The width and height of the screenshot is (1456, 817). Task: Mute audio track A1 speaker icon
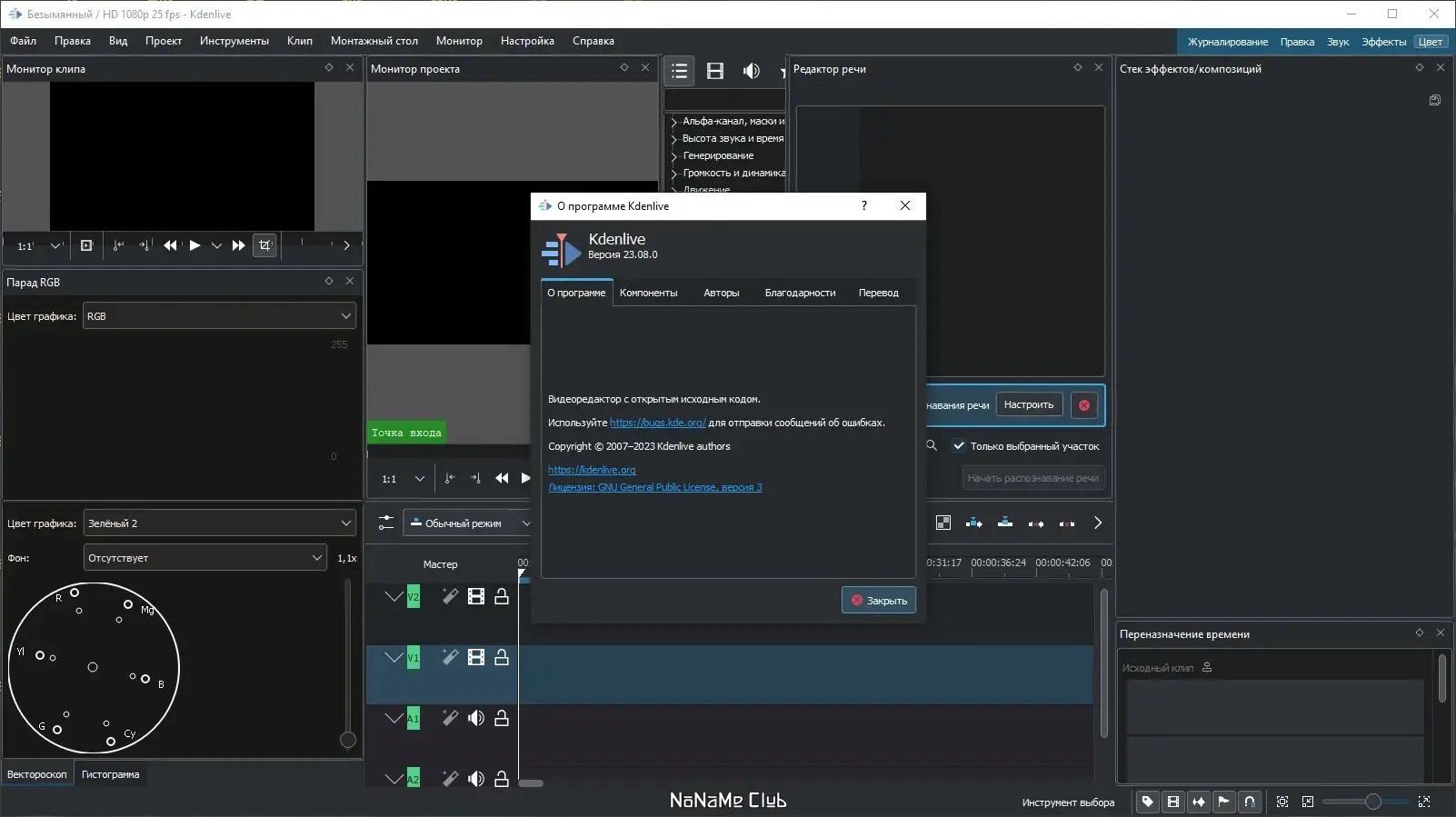point(475,718)
